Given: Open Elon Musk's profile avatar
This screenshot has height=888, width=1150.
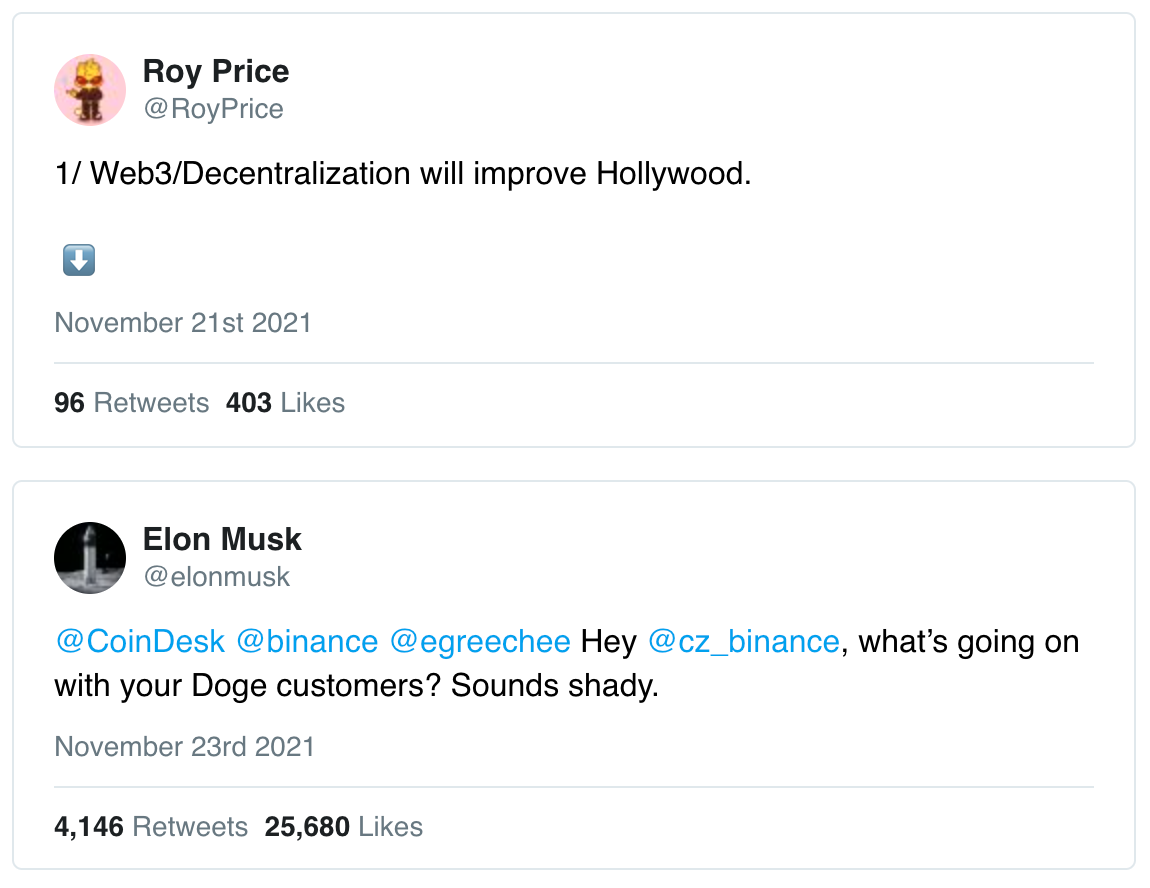Looking at the screenshot, I should click(90, 558).
